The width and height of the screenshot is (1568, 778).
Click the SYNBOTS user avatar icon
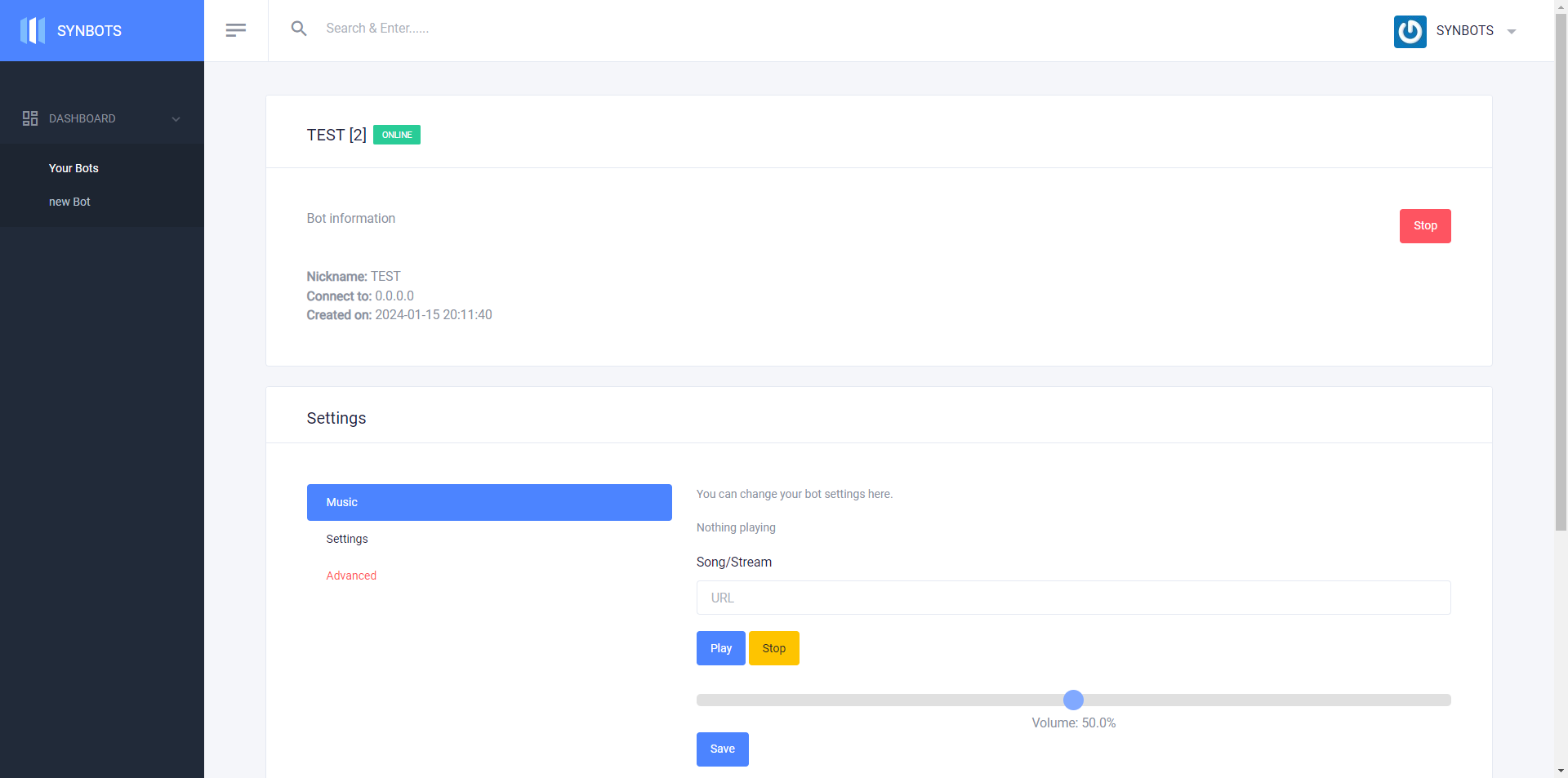(x=1410, y=31)
